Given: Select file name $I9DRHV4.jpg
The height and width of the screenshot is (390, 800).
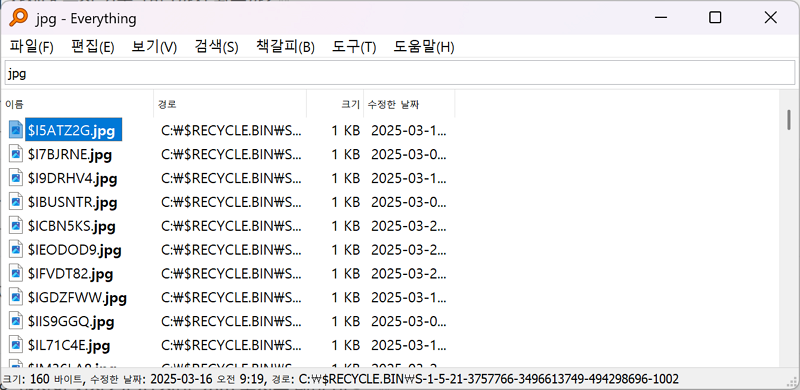Looking at the screenshot, I should pyautogui.click(x=72, y=179).
